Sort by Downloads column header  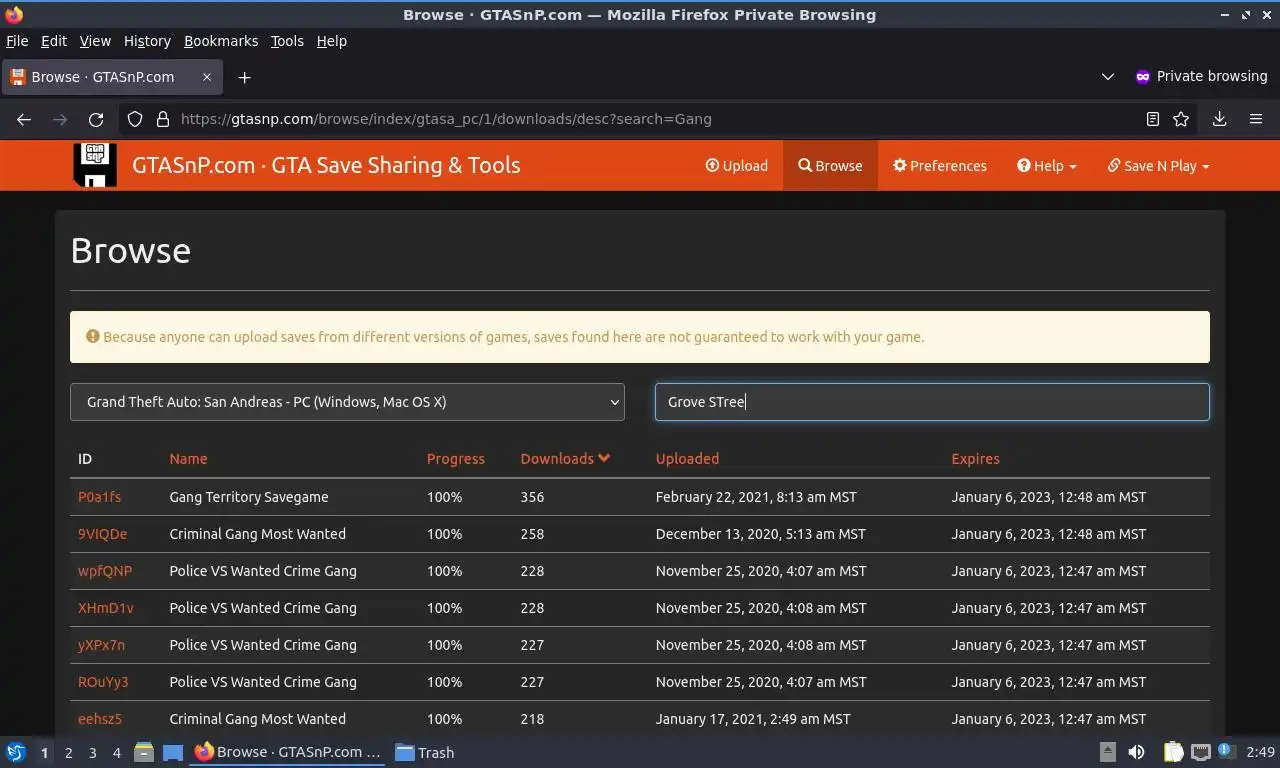[x=565, y=459]
